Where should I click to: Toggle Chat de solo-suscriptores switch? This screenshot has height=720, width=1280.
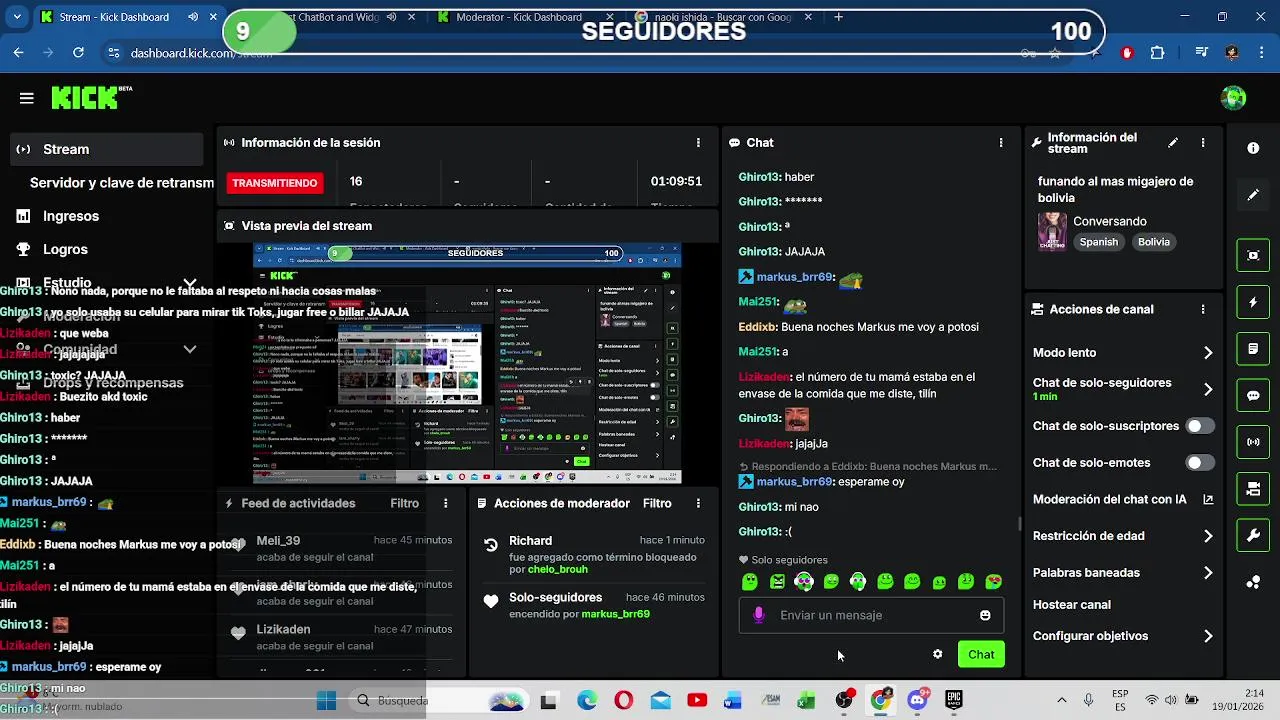[x=1200, y=426]
